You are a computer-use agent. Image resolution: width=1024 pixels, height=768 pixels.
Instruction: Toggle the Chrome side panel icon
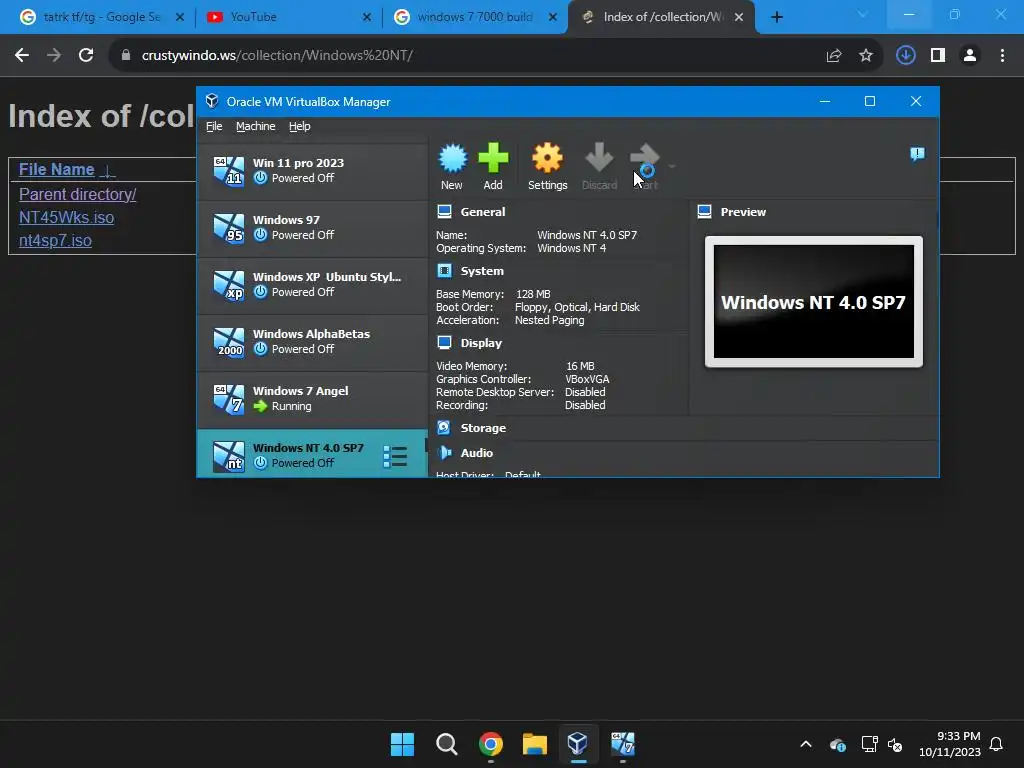[x=938, y=56]
